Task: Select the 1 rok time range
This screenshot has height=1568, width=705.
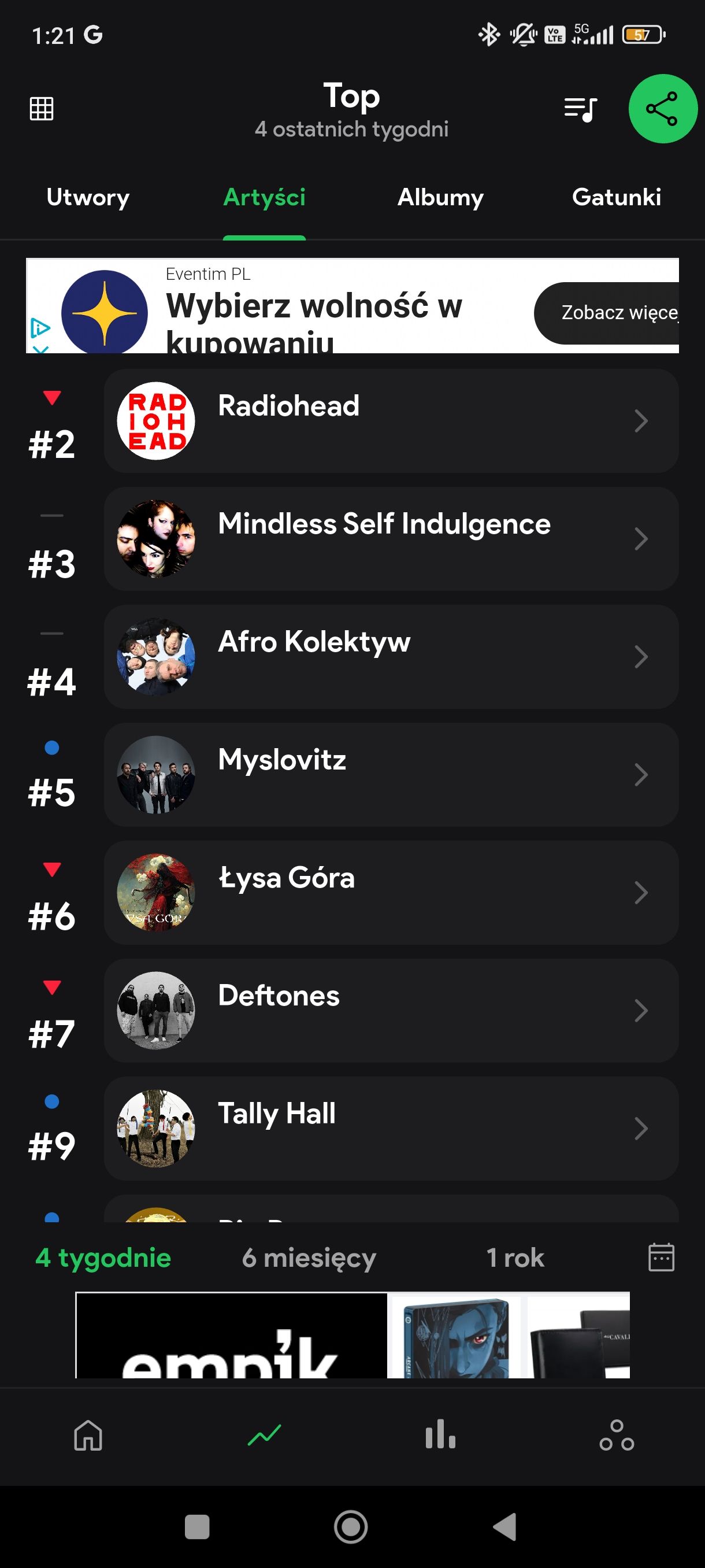Action: (515, 1258)
